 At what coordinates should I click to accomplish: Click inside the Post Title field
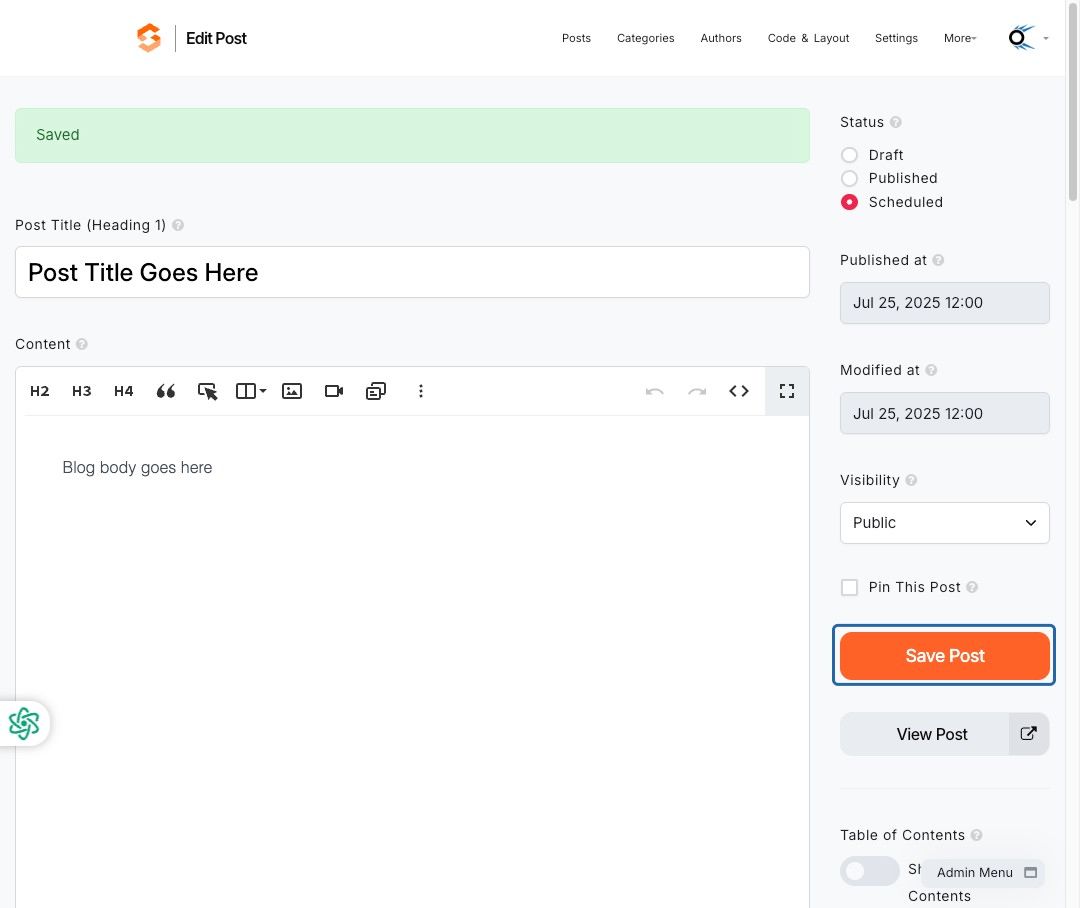tap(412, 273)
